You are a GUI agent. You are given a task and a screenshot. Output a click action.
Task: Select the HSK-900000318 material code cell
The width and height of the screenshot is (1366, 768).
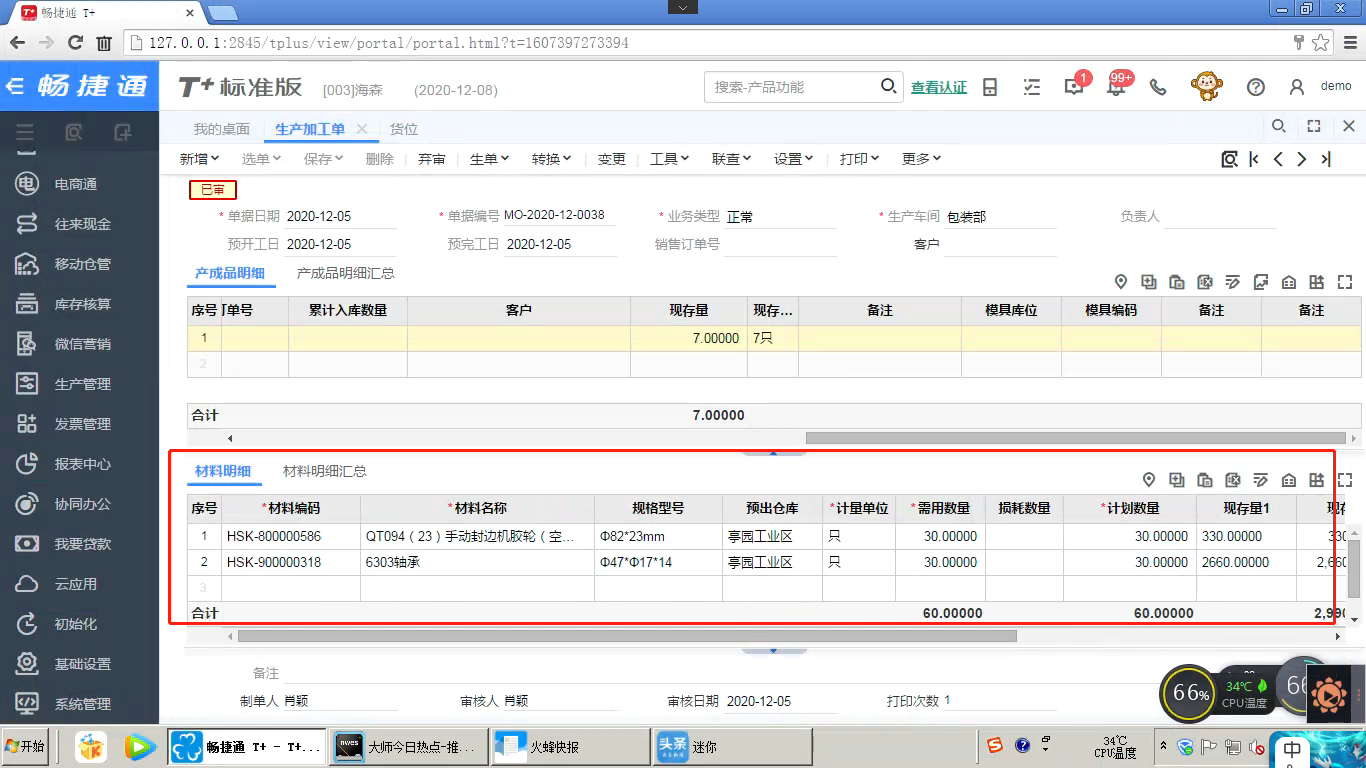(291, 562)
